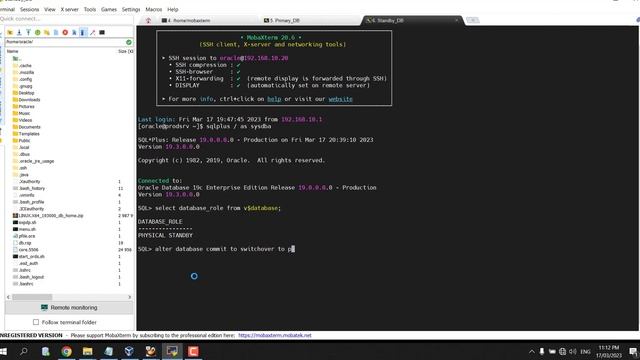Viewport: 640px width, 360px height.
Task: Open Google Chrome from the taskbar
Action: coord(66,351)
